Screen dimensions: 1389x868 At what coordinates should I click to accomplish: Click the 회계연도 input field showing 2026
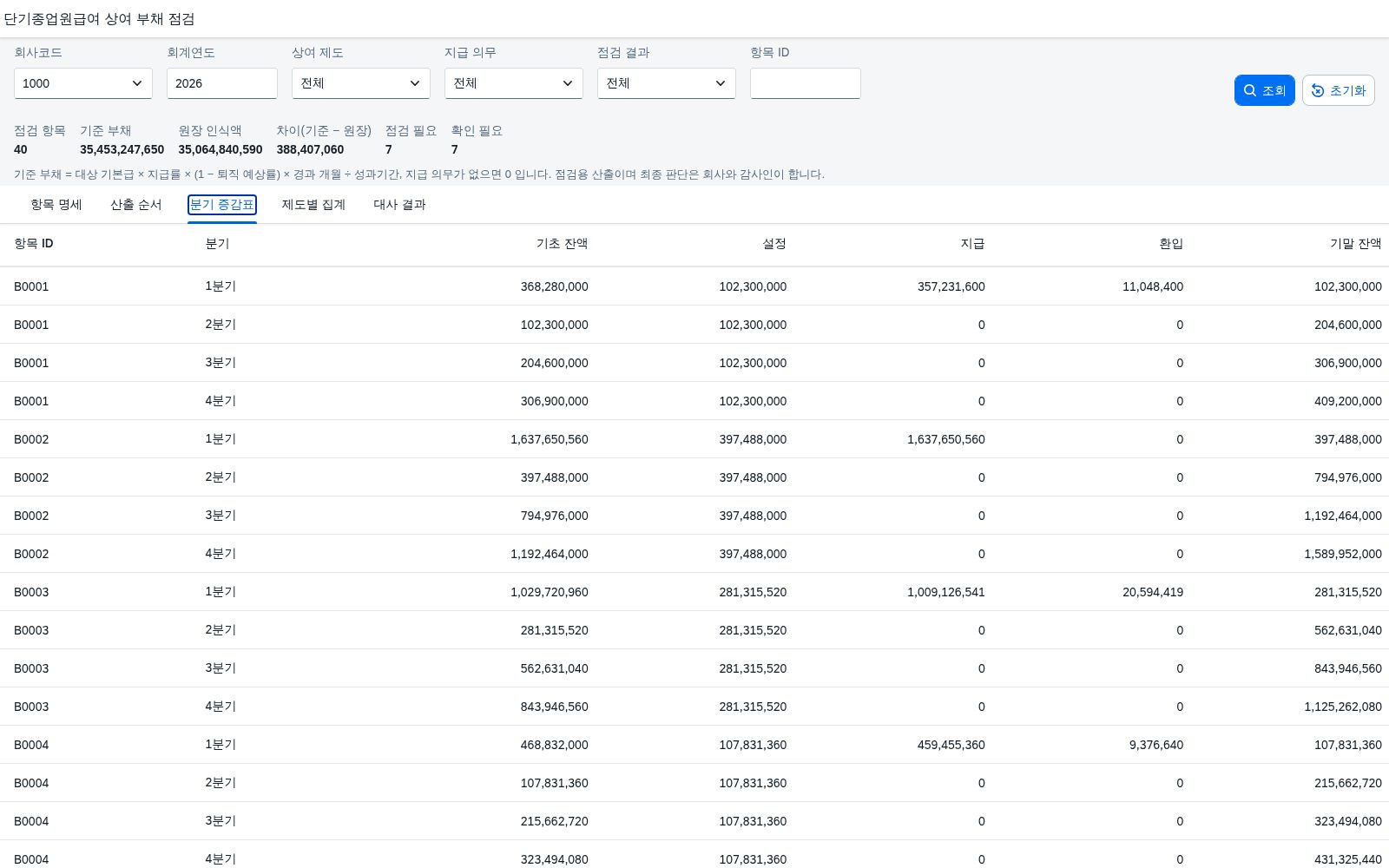tap(222, 83)
